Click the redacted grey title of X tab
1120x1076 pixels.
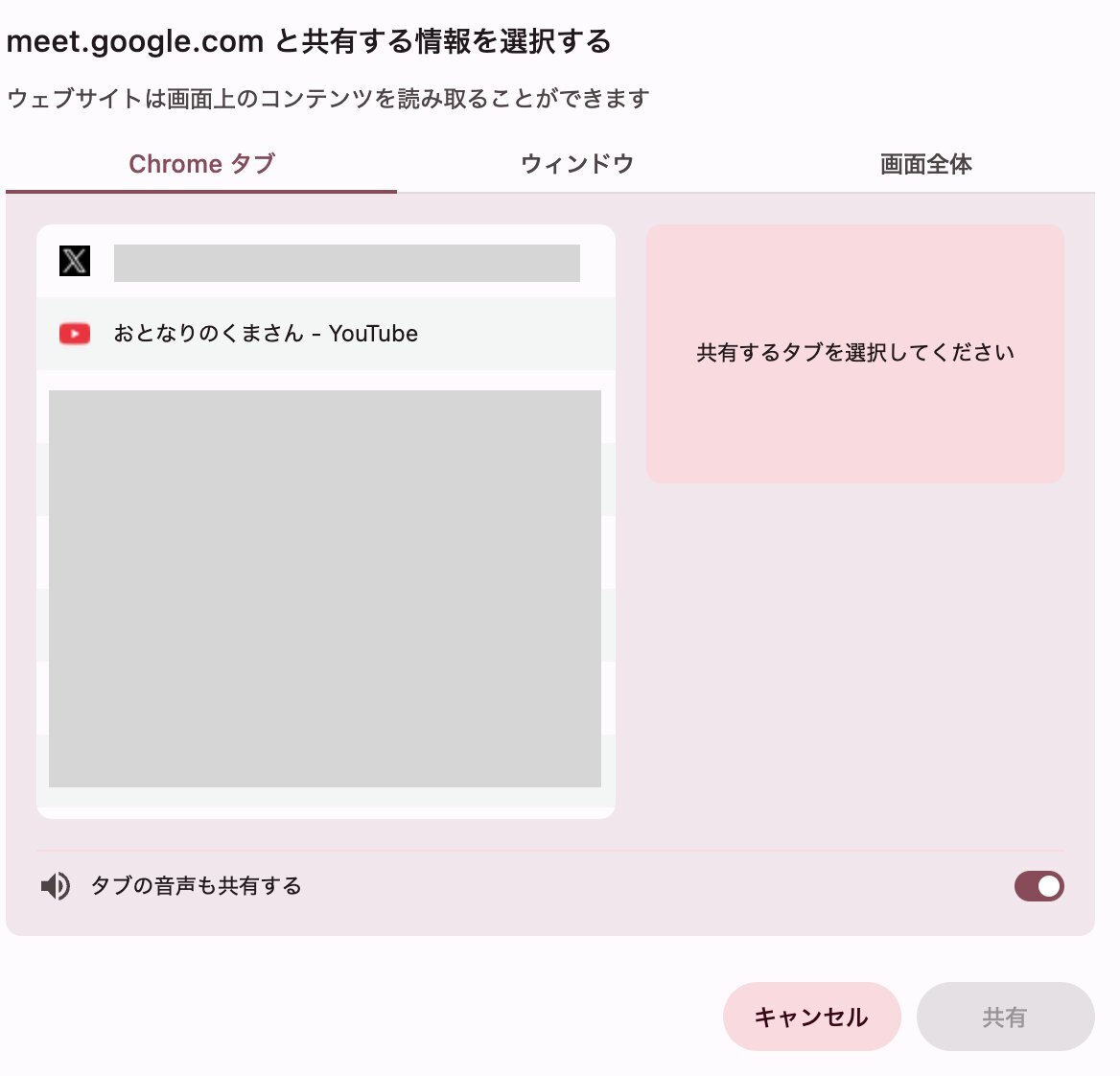coord(346,263)
